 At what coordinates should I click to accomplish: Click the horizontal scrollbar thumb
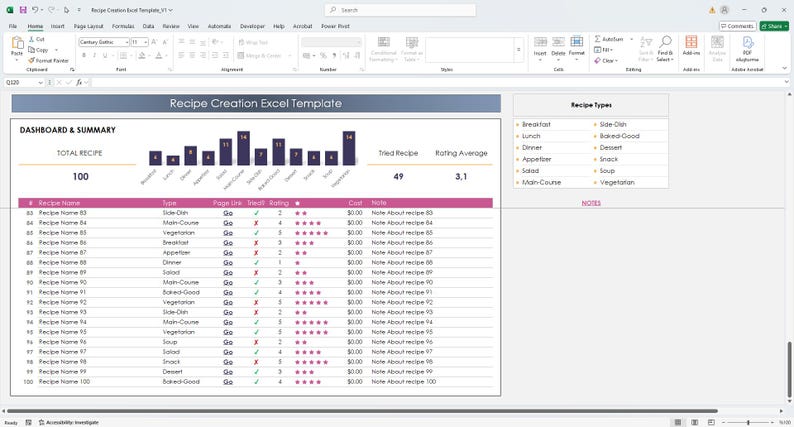coord(362,411)
